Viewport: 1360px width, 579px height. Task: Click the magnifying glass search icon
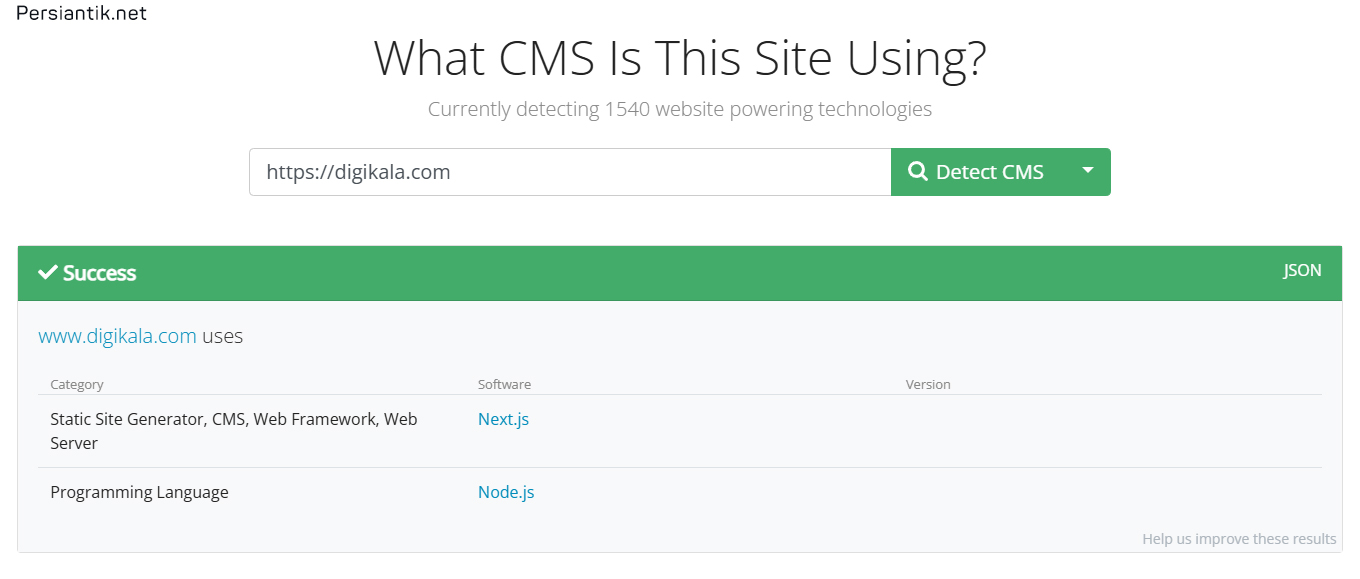(x=918, y=172)
